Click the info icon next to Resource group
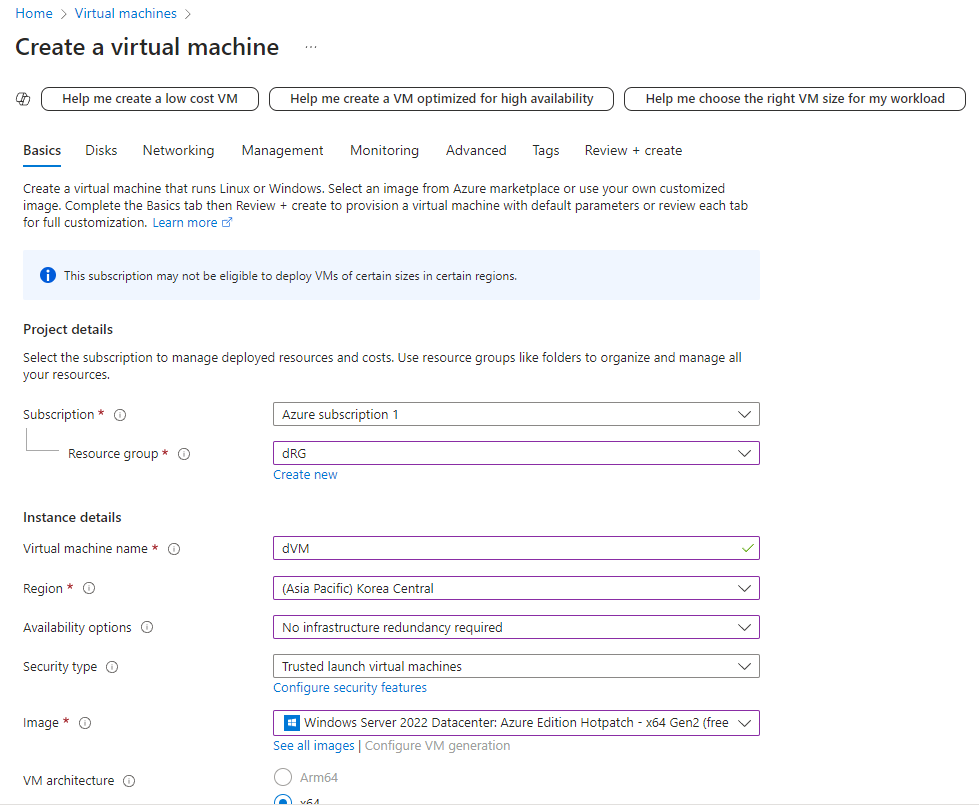The height and width of the screenshot is (812, 979). coord(184,454)
